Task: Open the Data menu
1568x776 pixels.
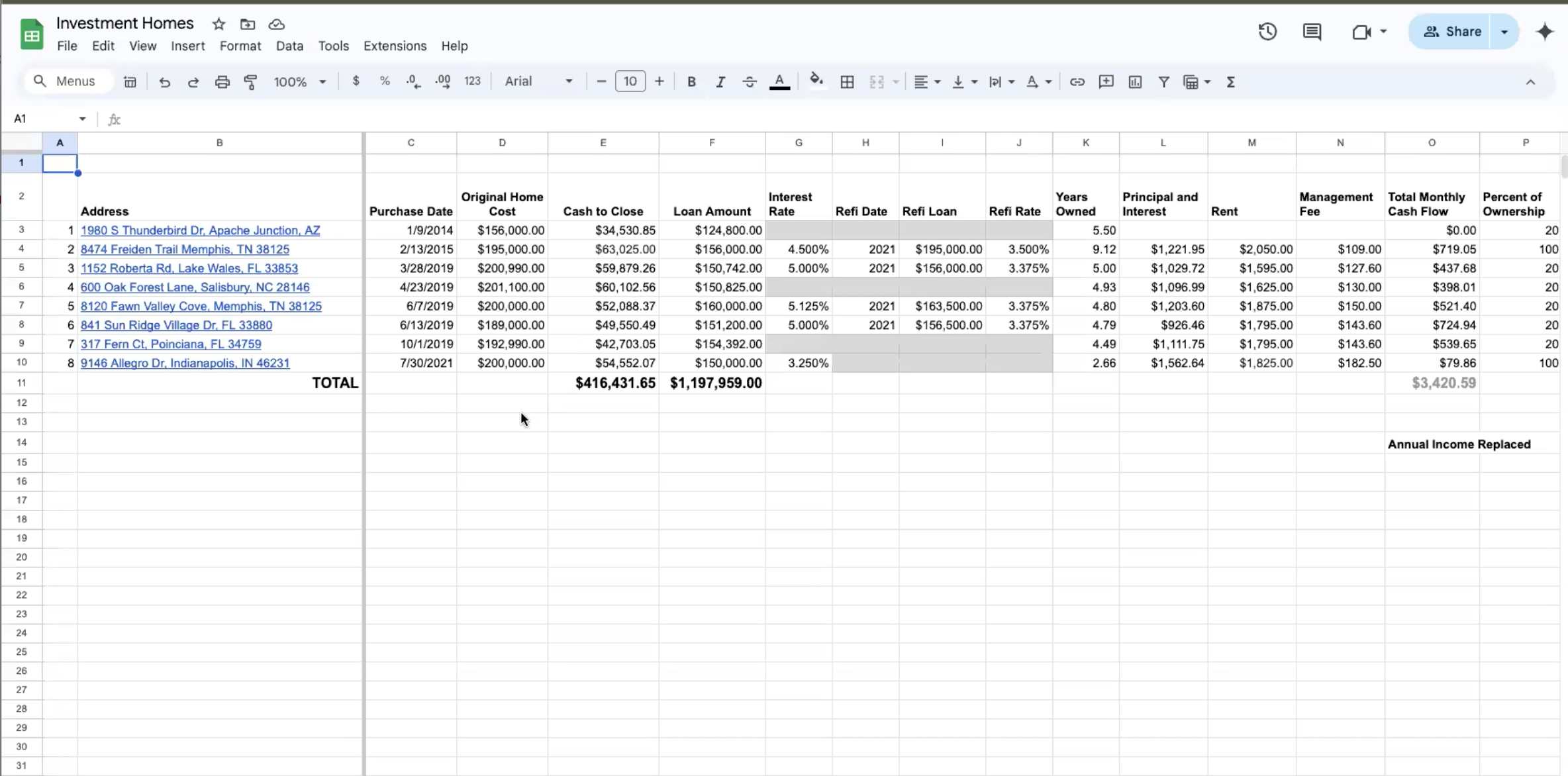Action: click(289, 46)
